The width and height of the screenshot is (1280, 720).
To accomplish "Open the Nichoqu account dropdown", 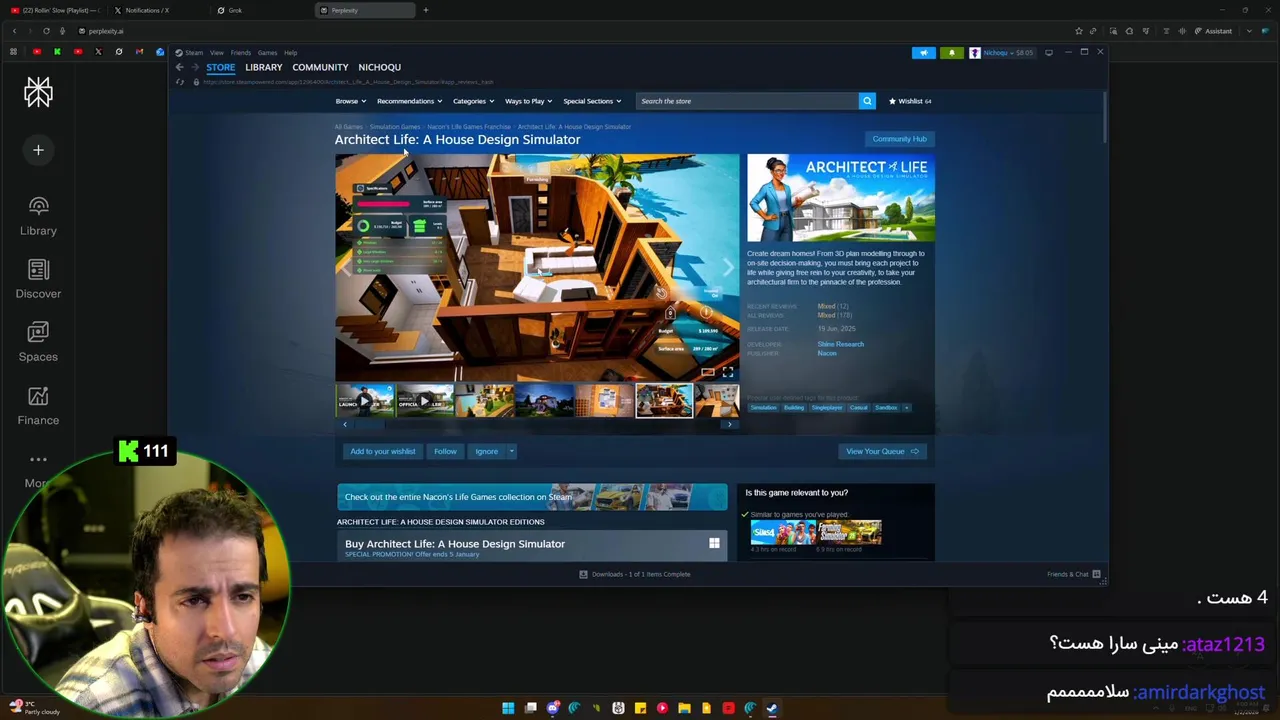I will click(x=1001, y=53).
